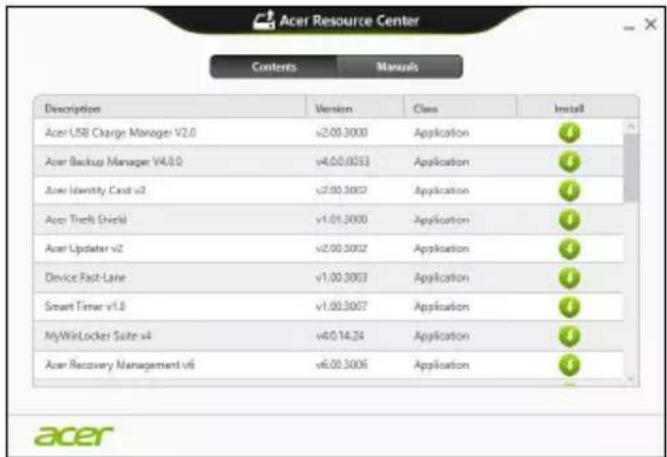This screenshot has height=457, width=667.
Task: Click version v1.00.3007 cell
Action: click(x=341, y=307)
